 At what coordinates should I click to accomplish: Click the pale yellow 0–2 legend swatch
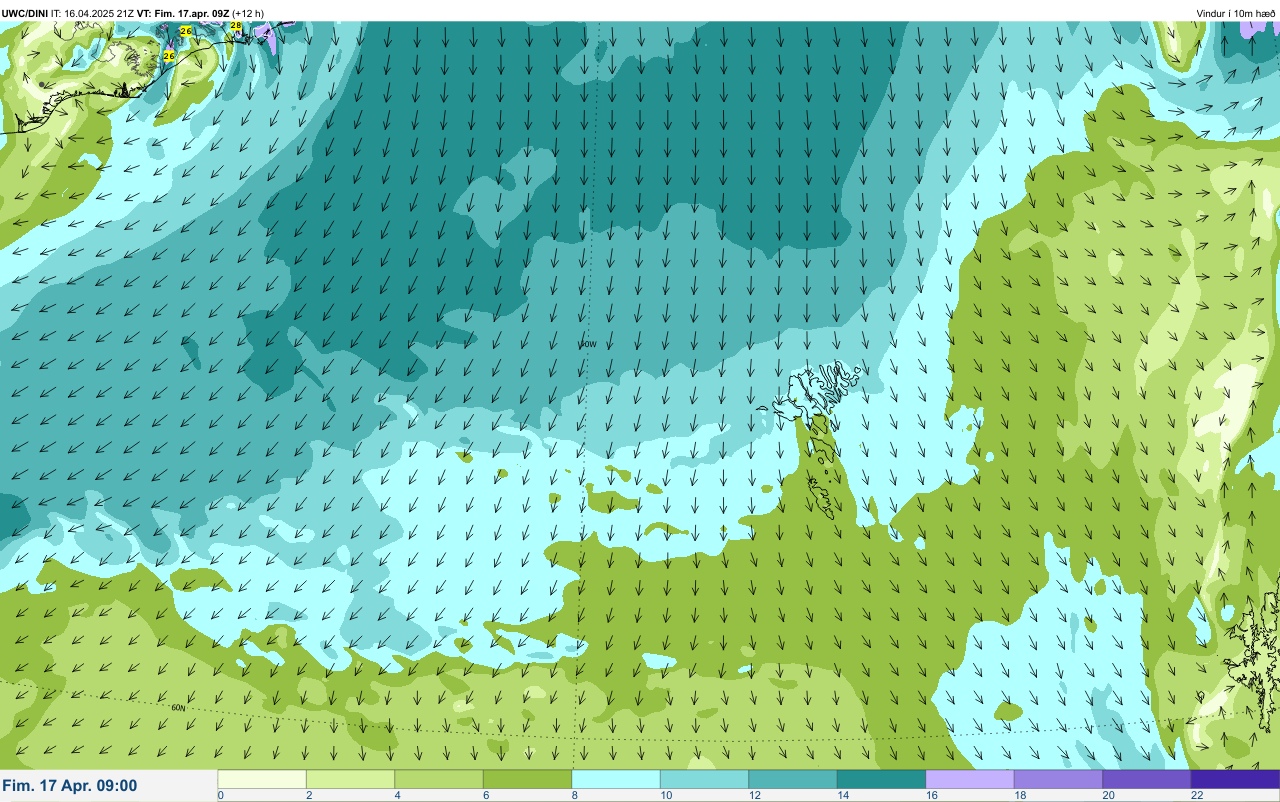pyautogui.click(x=262, y=779)
